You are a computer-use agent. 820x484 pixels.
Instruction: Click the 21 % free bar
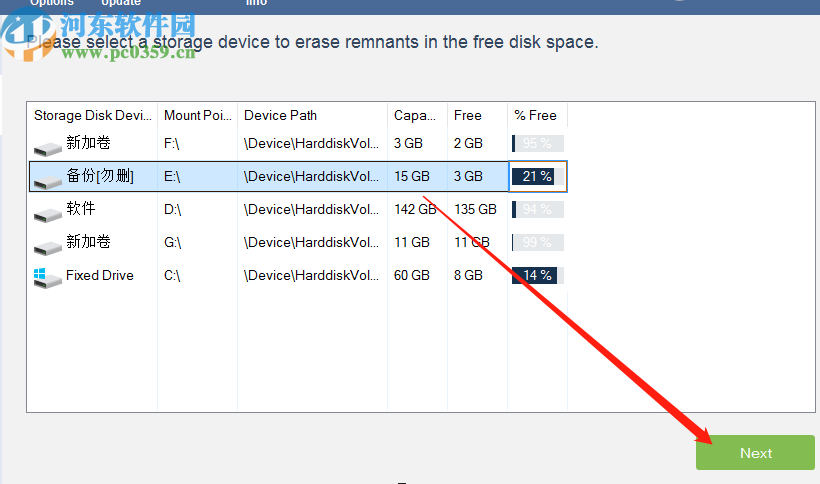pyautogui.click(x=538, y=176)
